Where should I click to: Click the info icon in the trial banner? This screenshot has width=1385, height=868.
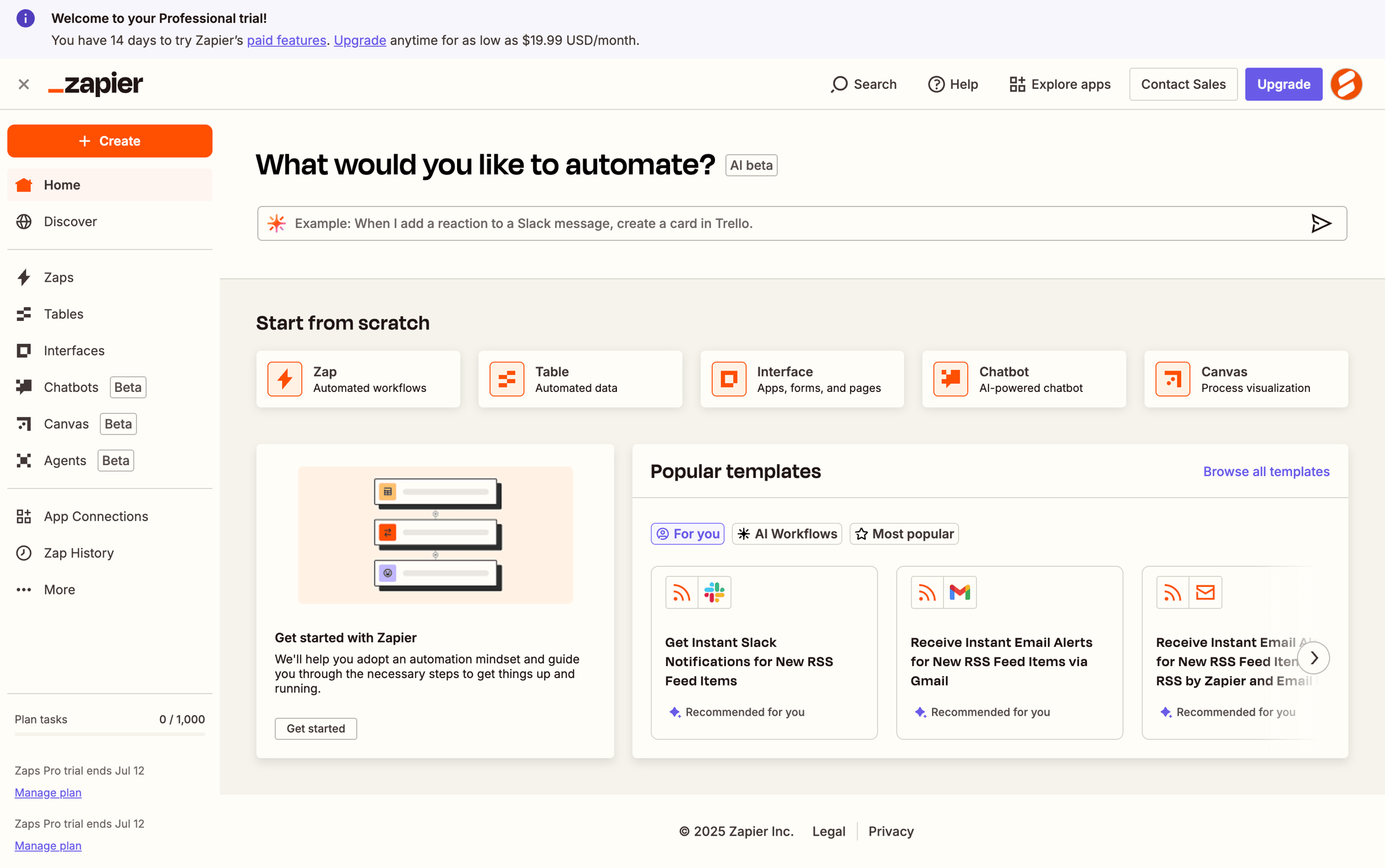click(x=25, y=18)
